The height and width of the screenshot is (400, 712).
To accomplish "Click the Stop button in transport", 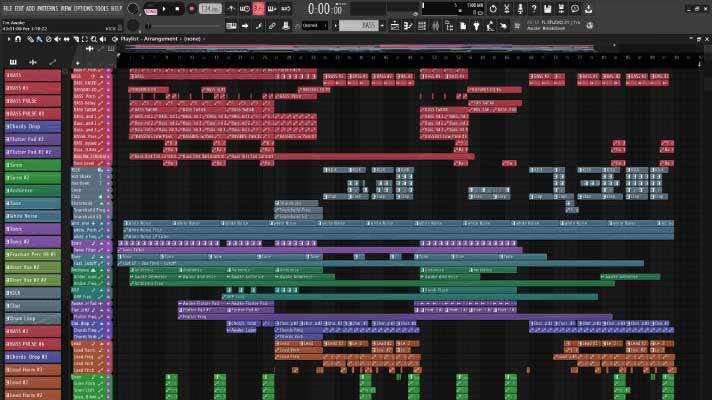I will tap(178, 8).
